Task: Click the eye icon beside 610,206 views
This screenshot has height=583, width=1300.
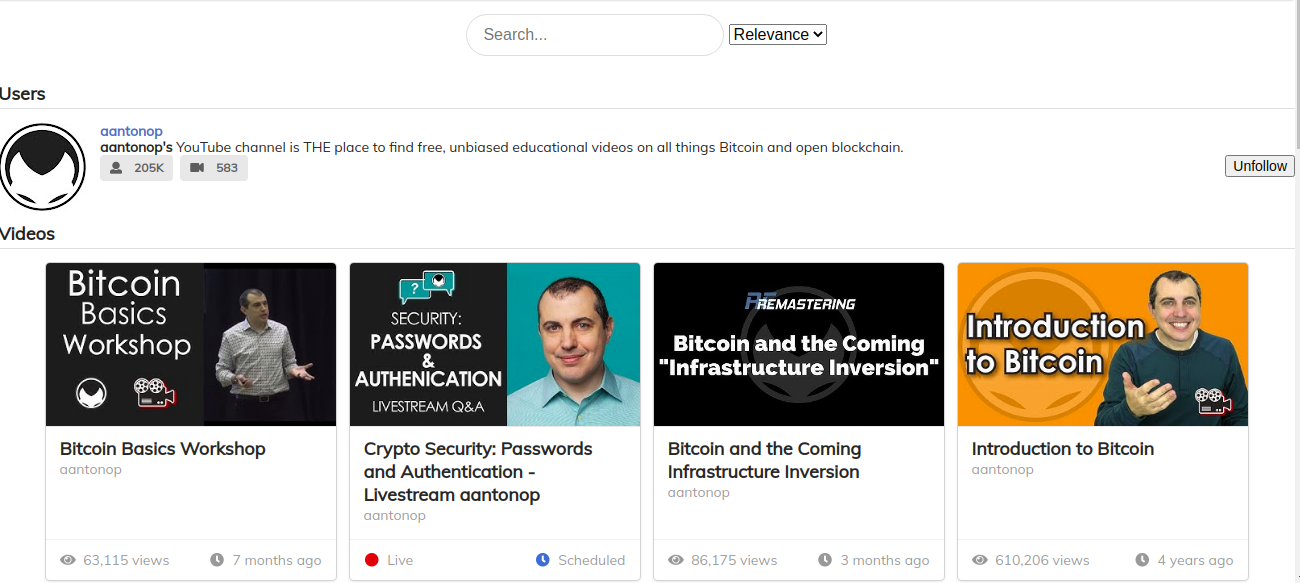Action: pos(980,560)
